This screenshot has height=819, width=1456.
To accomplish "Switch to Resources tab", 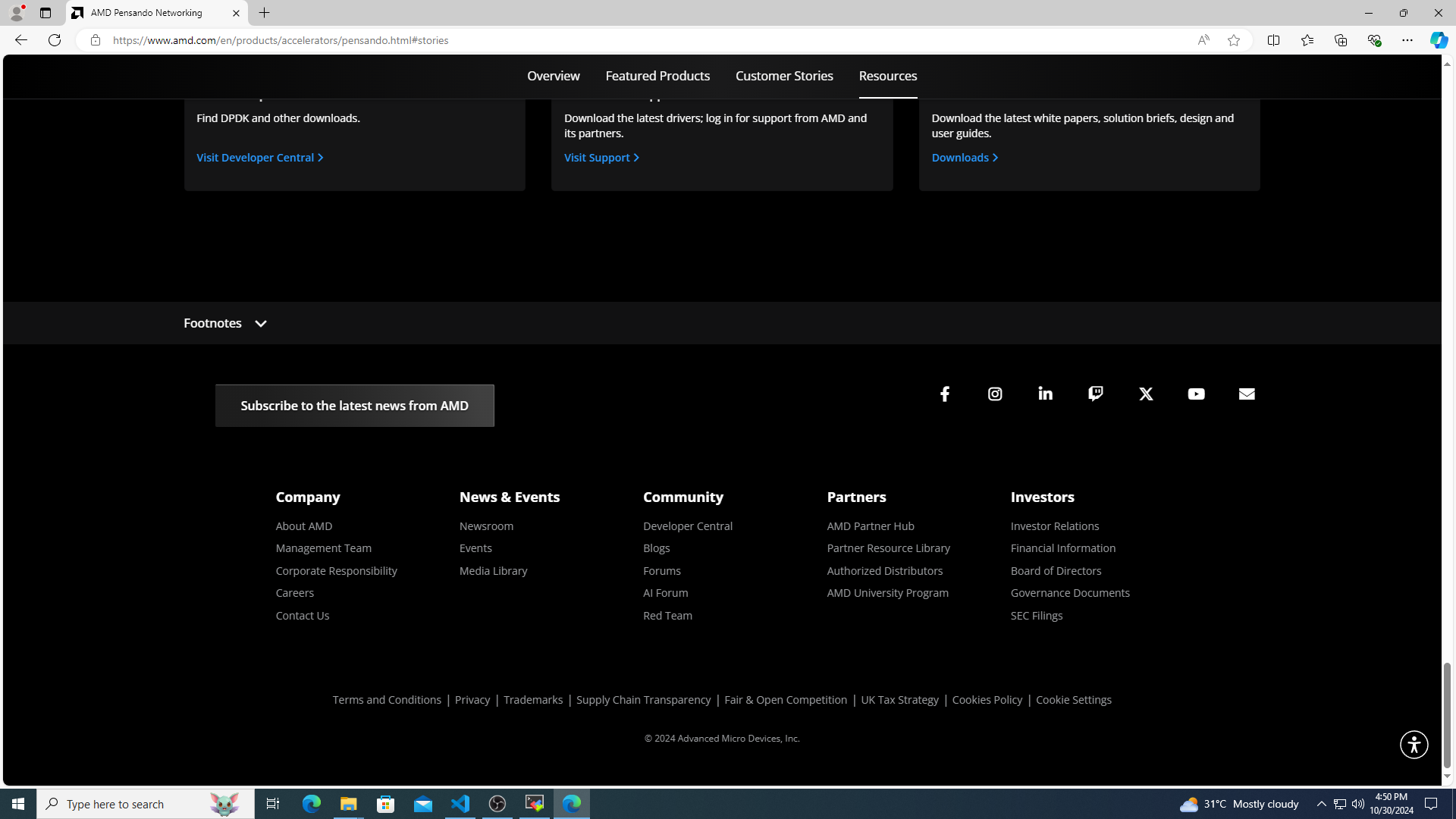I will [x=888, y=76].
